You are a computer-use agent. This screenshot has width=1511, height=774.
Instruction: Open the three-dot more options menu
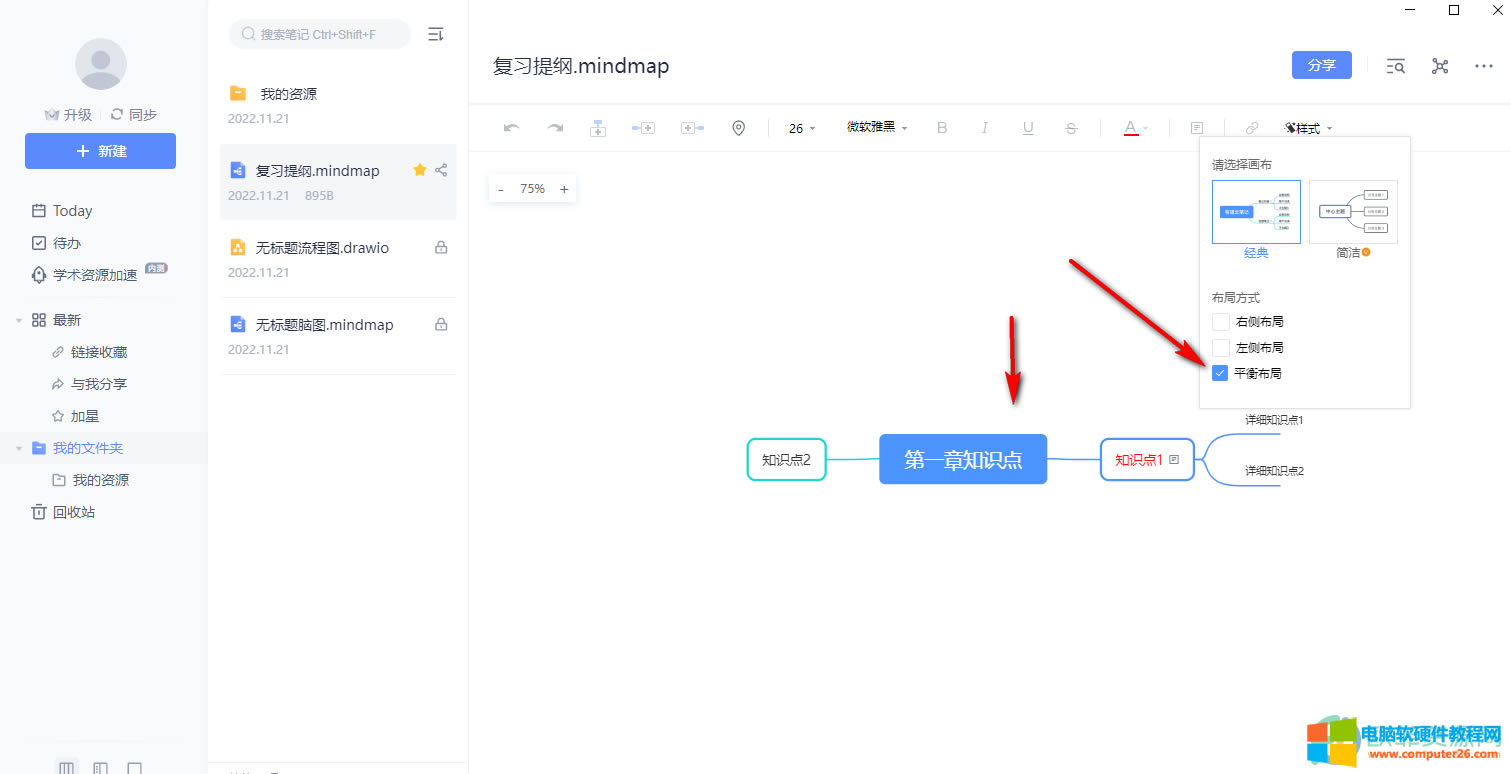pyautogui.click(x=1483, y=66)
